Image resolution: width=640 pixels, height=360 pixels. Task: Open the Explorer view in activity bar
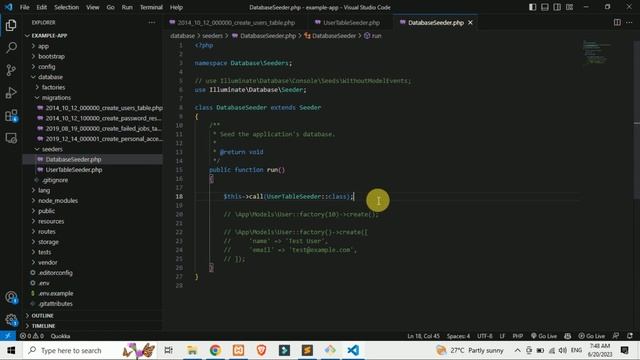11,25
